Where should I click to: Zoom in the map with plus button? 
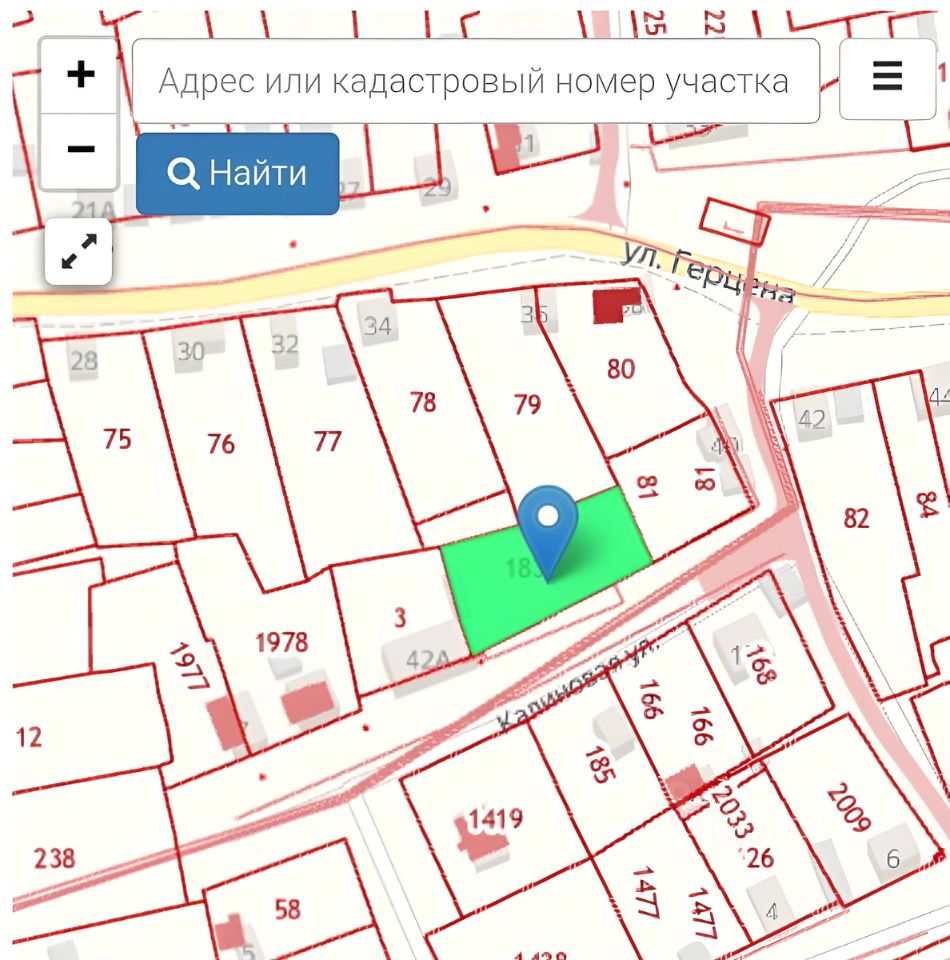click(x=80, y=75)
